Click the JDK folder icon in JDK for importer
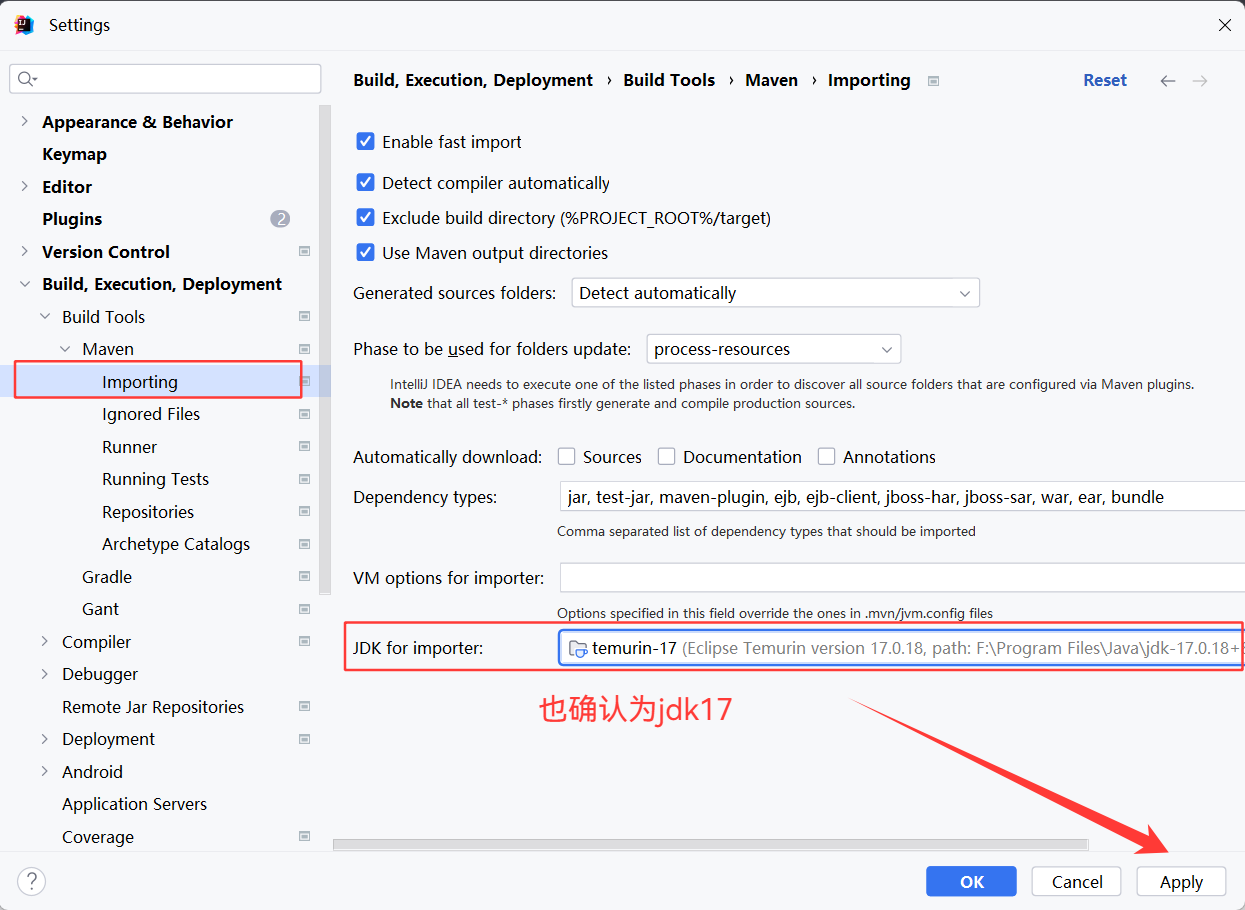1245x910 pixels. point(578,649)
